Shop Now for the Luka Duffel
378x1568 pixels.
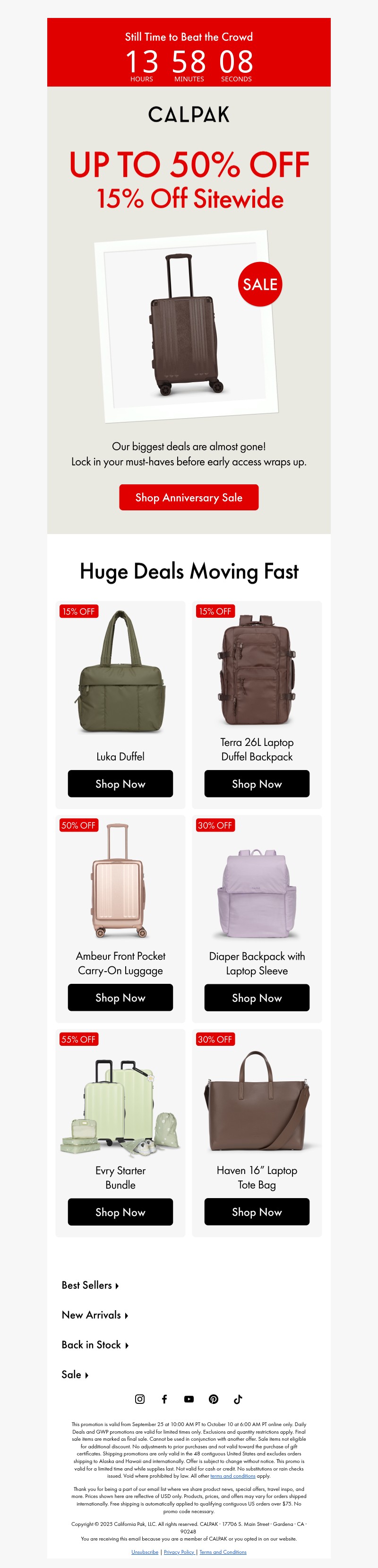120,784
